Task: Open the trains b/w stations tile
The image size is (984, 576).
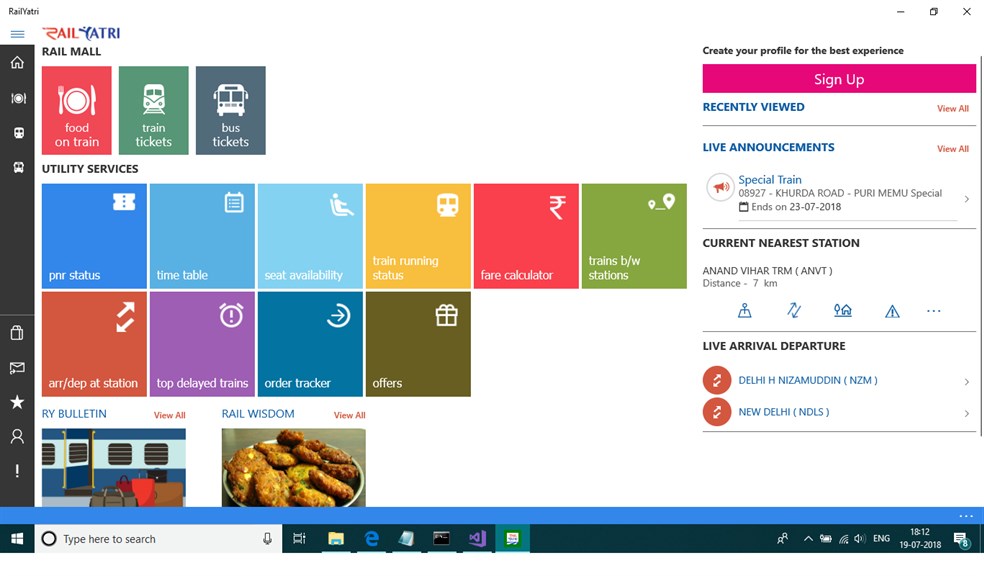Action: point(634,236)
